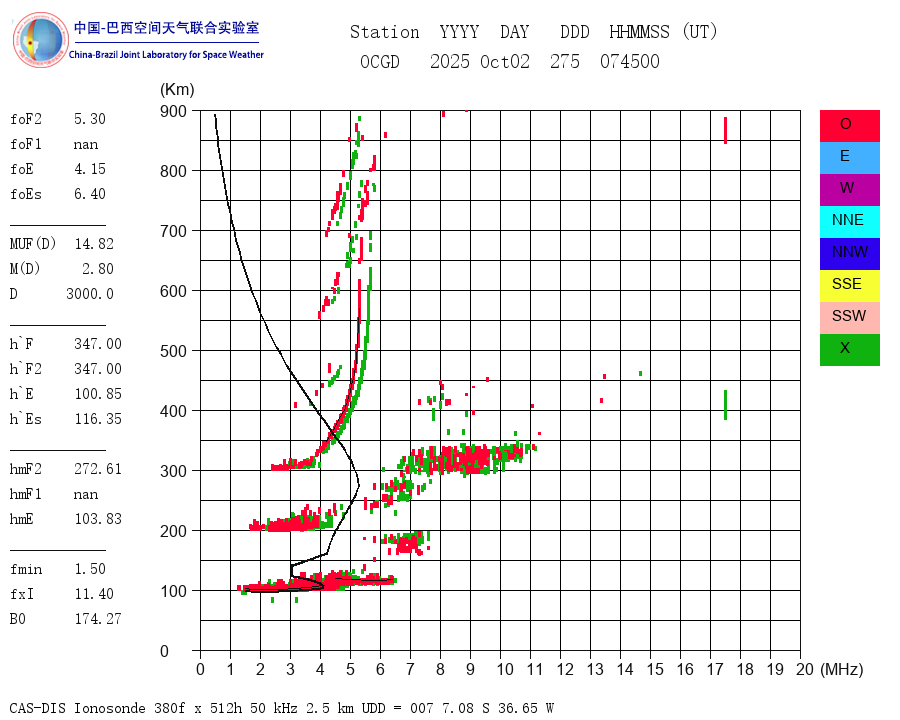Click the hmE value 103.83
The height and width of the screenshot is (720, 900).
[98, 519]
